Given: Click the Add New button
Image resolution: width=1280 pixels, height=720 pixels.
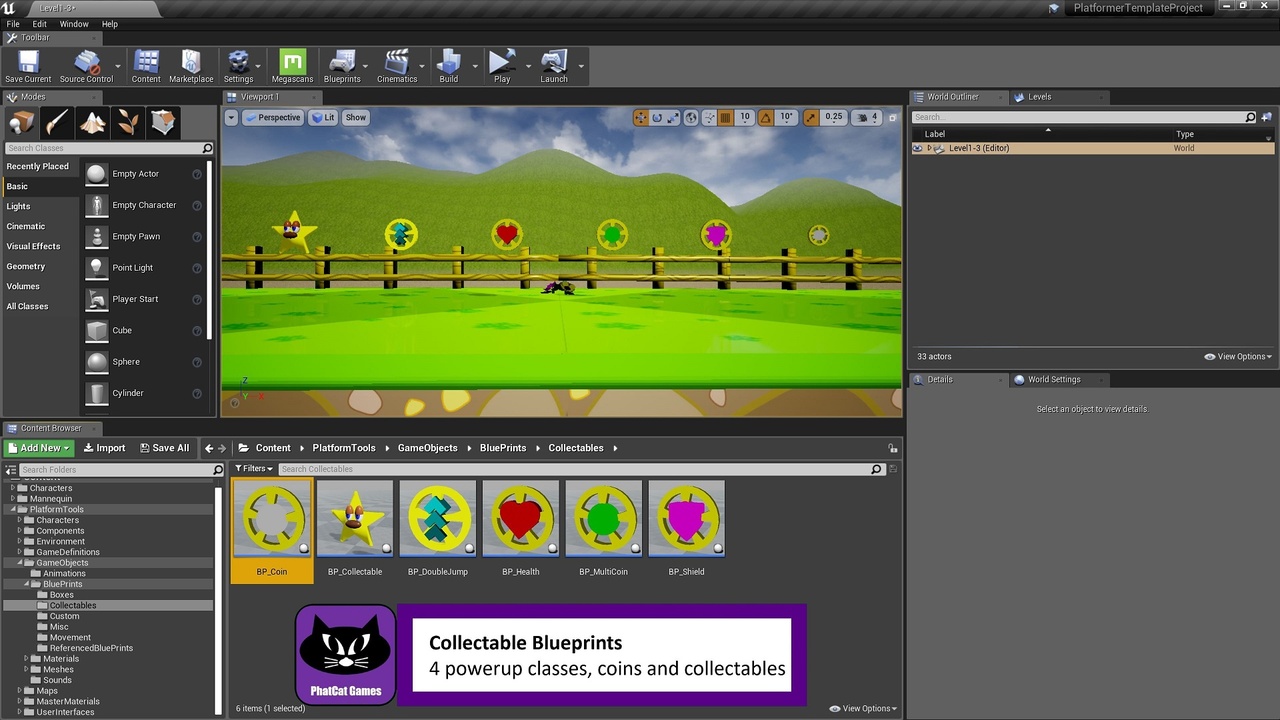Looking at the screenshot, I should coord(38,447).
